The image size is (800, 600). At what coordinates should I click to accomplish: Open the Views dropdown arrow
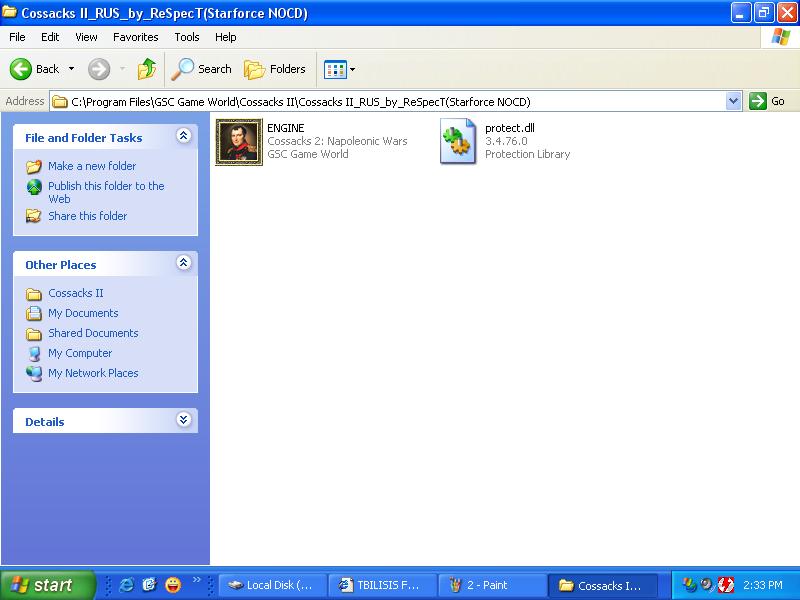point(353,69)
